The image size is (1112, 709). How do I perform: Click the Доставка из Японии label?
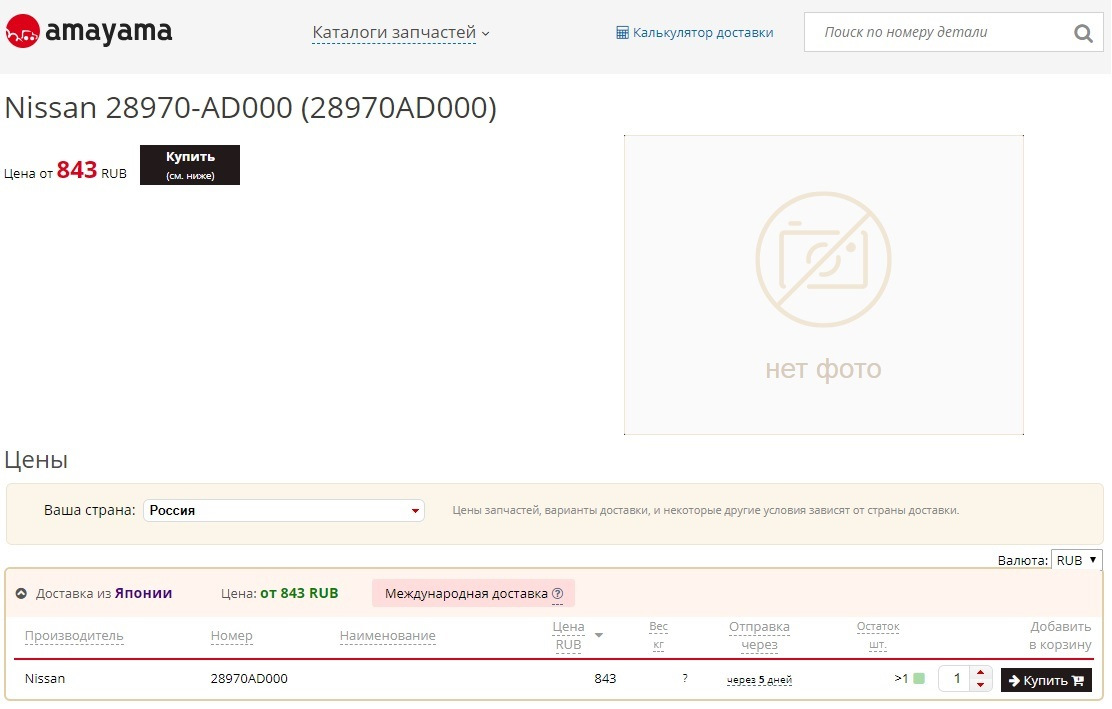tap(104, 593)
